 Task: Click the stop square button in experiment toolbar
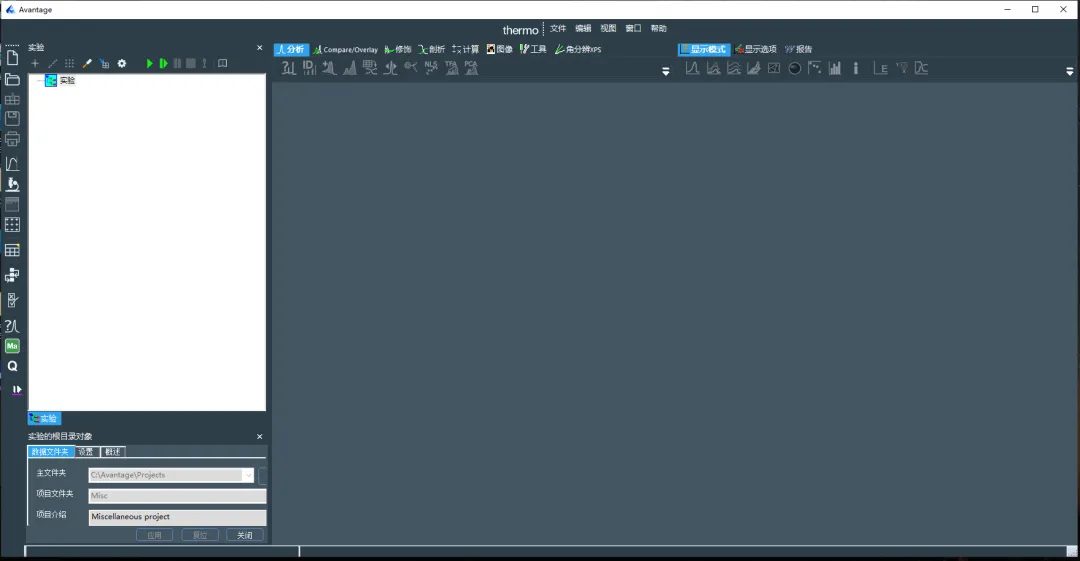tap(191, 63)
